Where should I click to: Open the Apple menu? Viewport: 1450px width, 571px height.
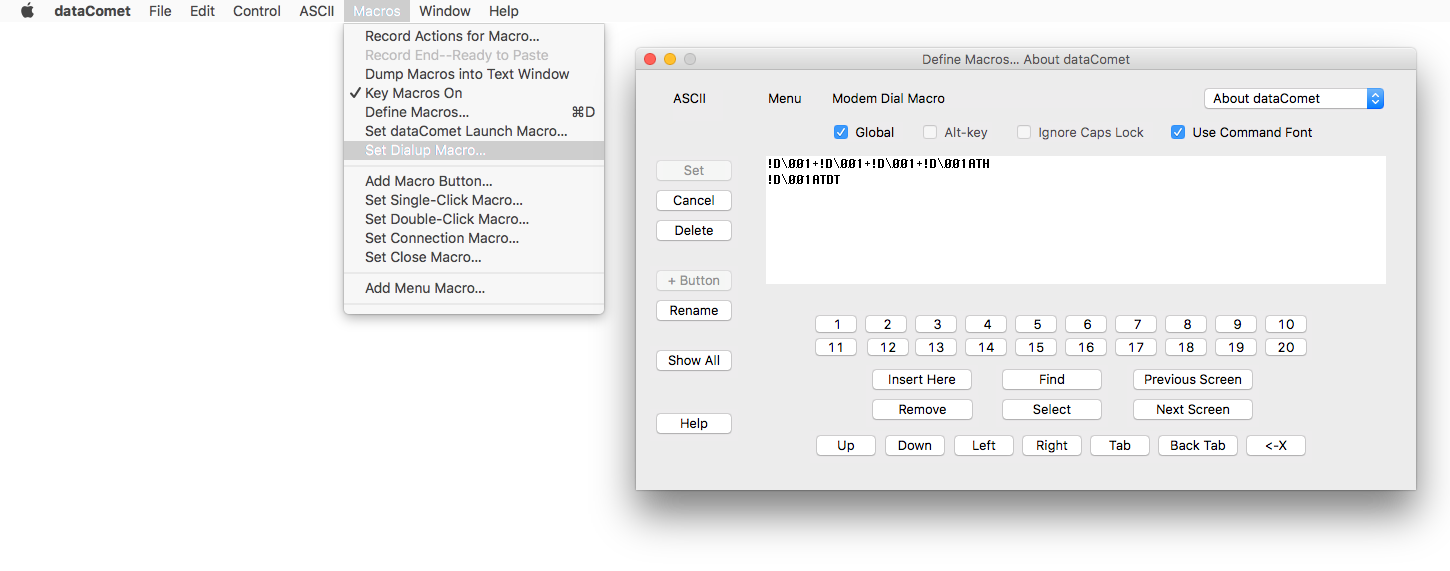tap(27, 11)
